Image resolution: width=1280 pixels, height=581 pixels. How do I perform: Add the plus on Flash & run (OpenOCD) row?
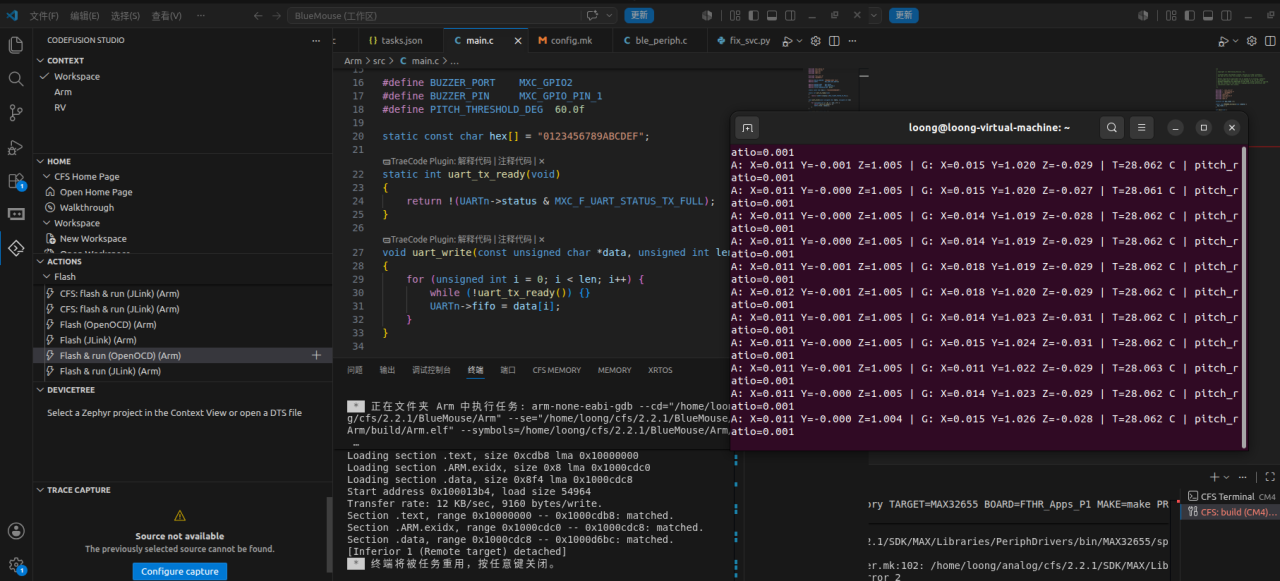coord(317,356)
